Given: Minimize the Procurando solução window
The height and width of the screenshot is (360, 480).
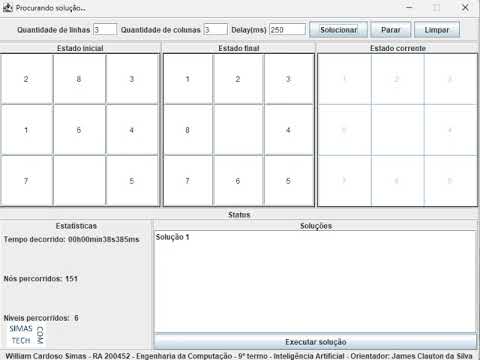Looking at the screenshot, I should click(409, 7).
